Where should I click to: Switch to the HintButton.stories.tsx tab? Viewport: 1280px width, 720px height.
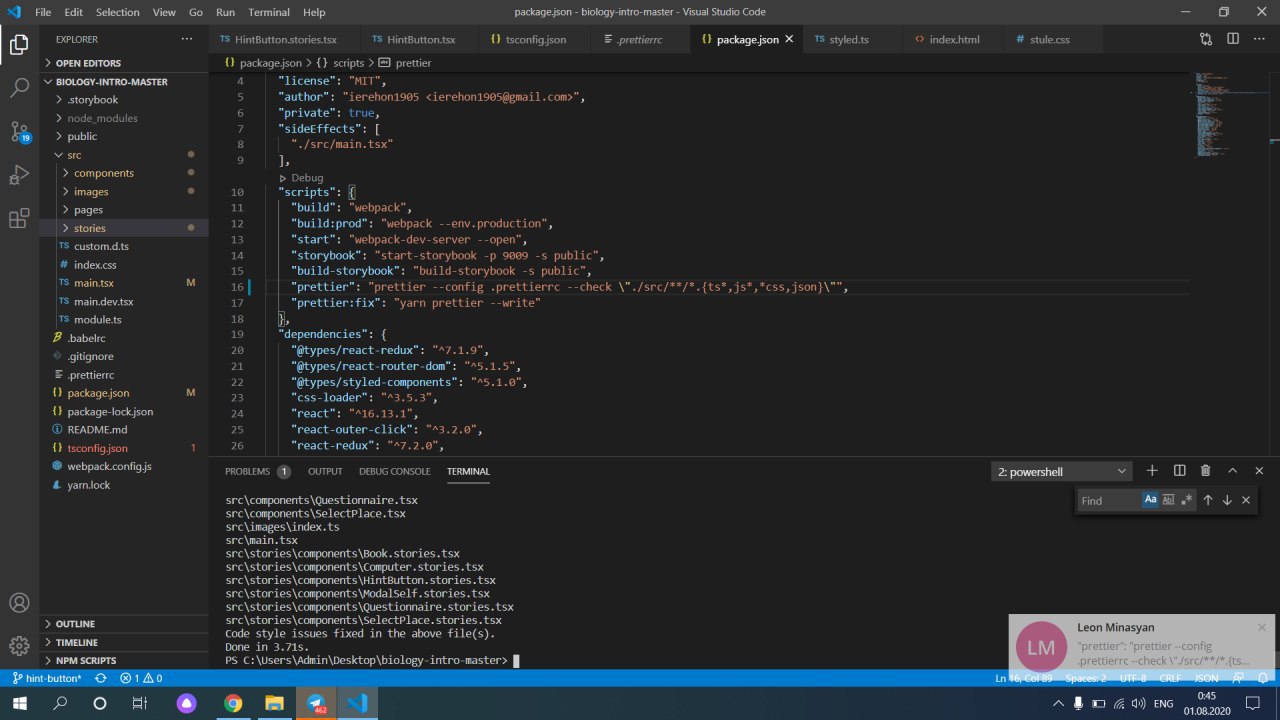coord(284,39)
